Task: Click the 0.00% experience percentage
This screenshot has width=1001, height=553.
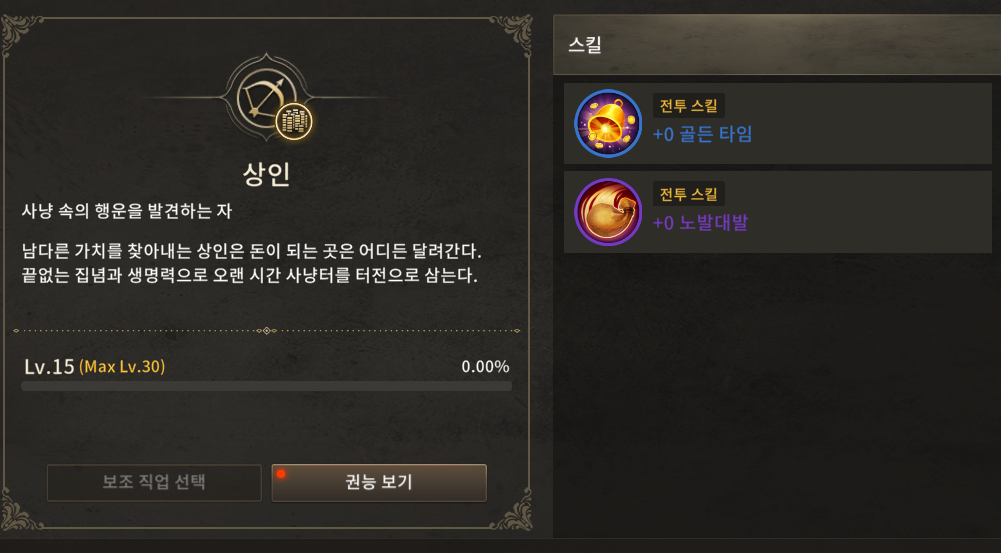Action: tap(485, 367)
